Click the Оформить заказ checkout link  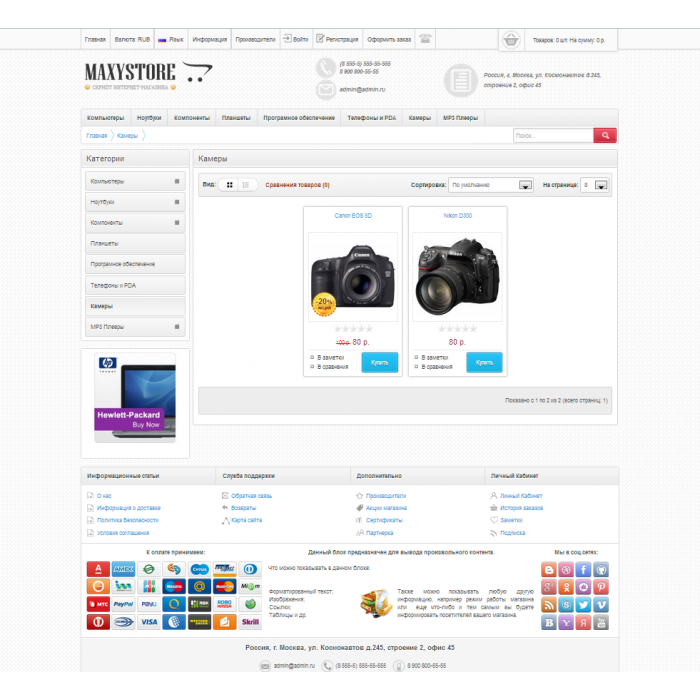[x=389, y=39]
